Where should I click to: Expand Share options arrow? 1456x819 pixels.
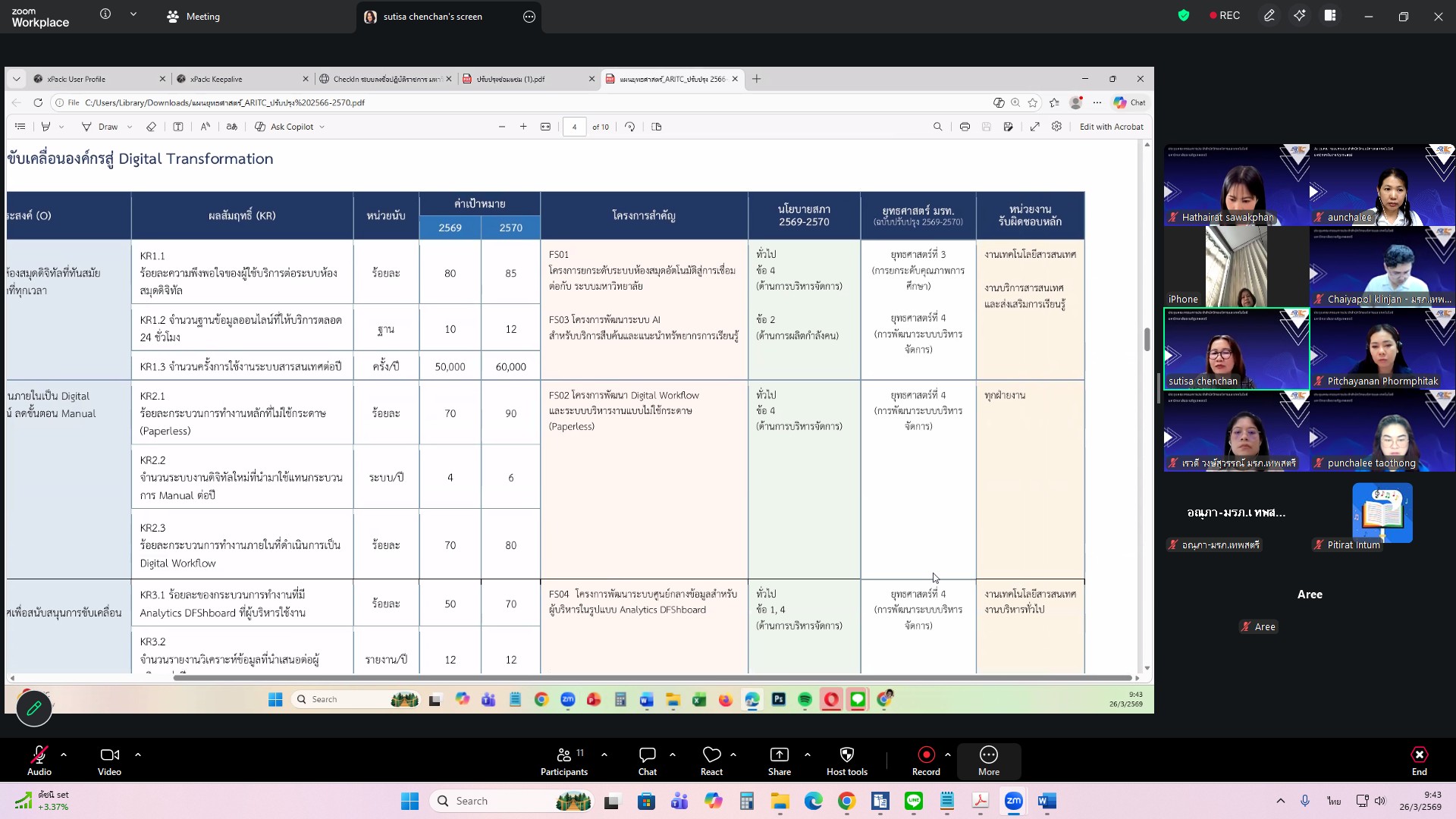(x=808, y=755)
